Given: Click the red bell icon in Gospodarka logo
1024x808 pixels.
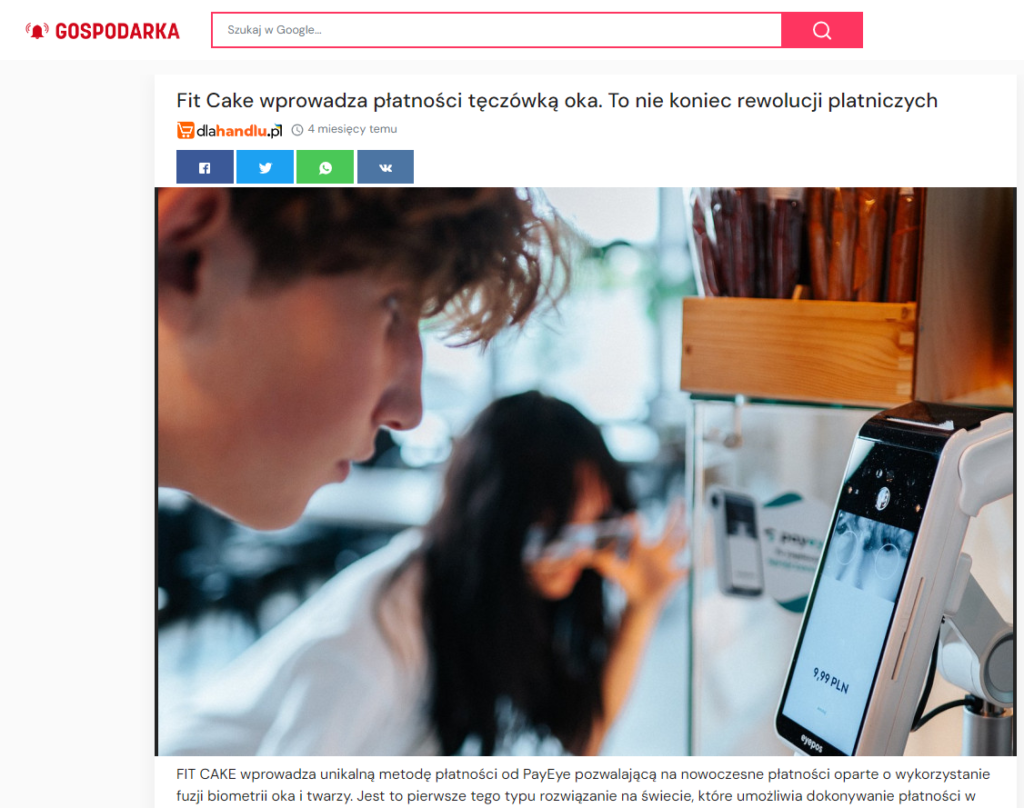Looking at the screenshot, I should pos(37,31).
